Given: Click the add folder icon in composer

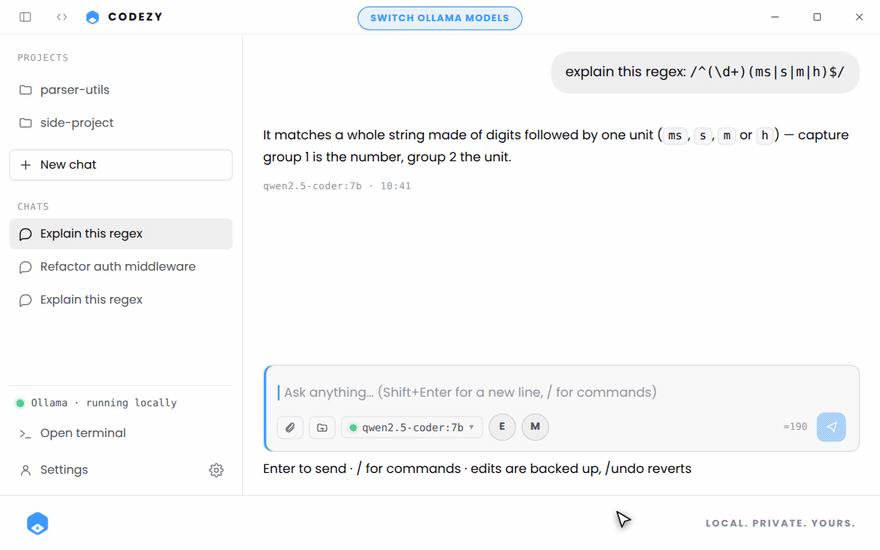Looking at the screenshot, I should pos(322,428).
